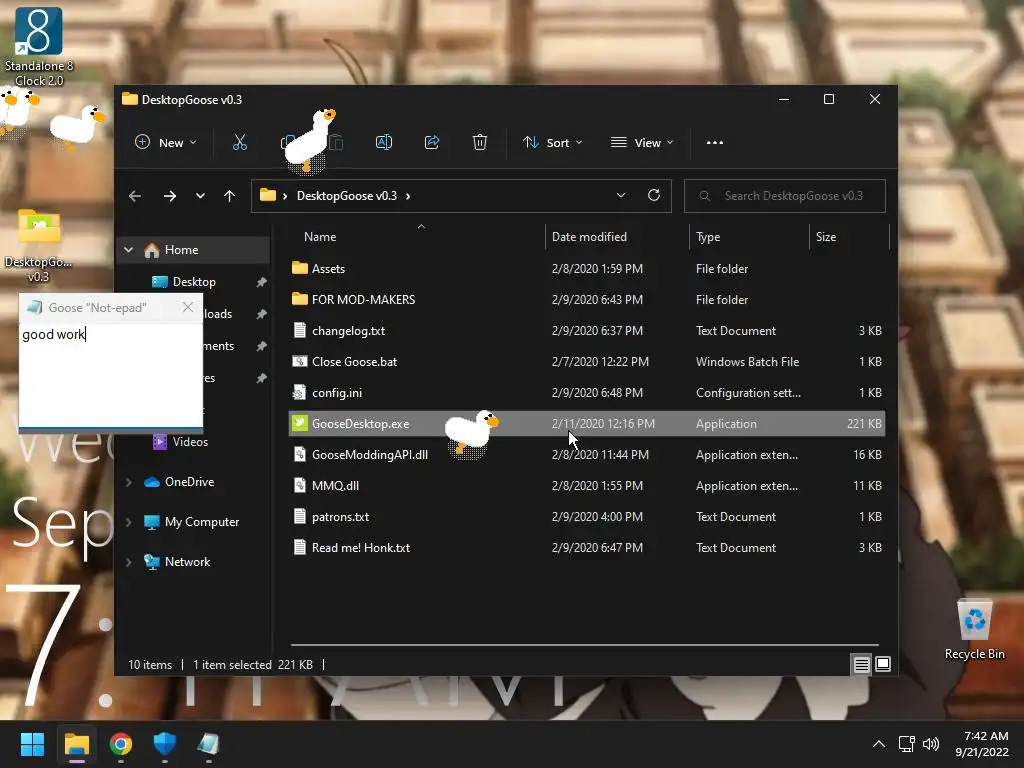Refresh the DesktopGoose v0.3 folder
The height and width of the screenshot is (768, 1024).
tap(654, 195)
